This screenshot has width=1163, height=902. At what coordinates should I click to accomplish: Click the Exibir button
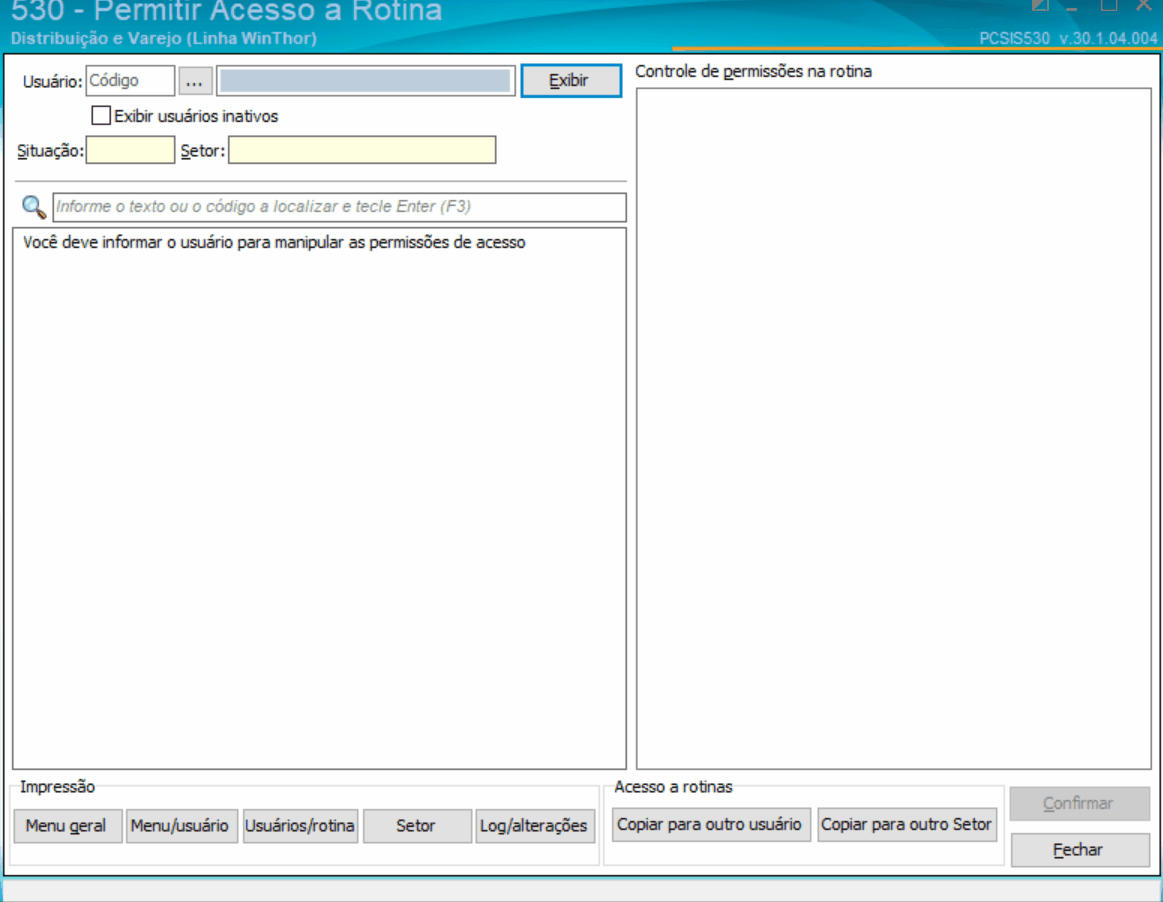pos(570,81)
